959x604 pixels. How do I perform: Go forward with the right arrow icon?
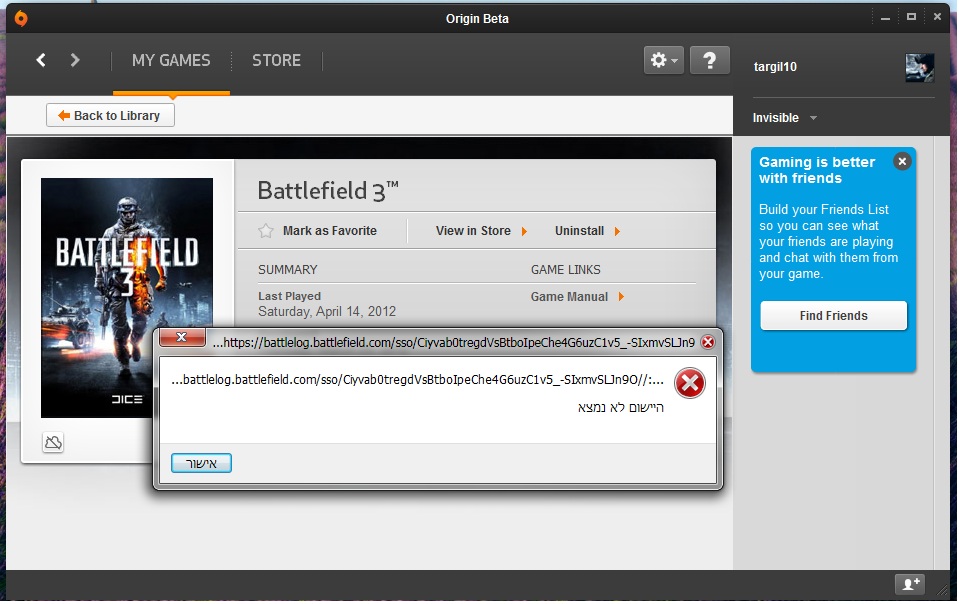pyautogui.click(x=75, y=60)
